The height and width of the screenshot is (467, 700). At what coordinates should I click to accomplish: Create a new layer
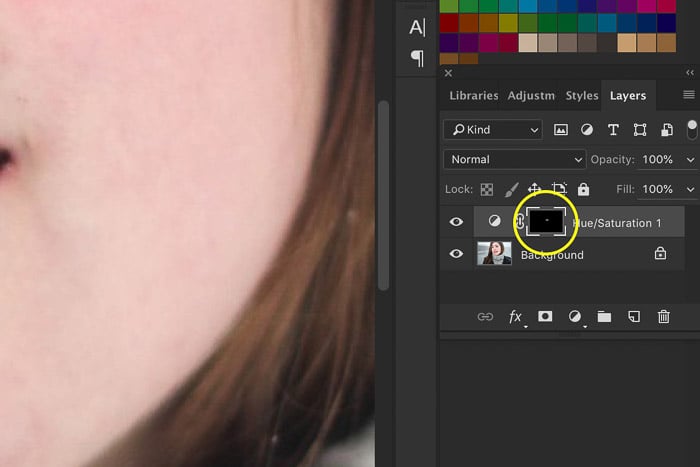tap(634, 317)
